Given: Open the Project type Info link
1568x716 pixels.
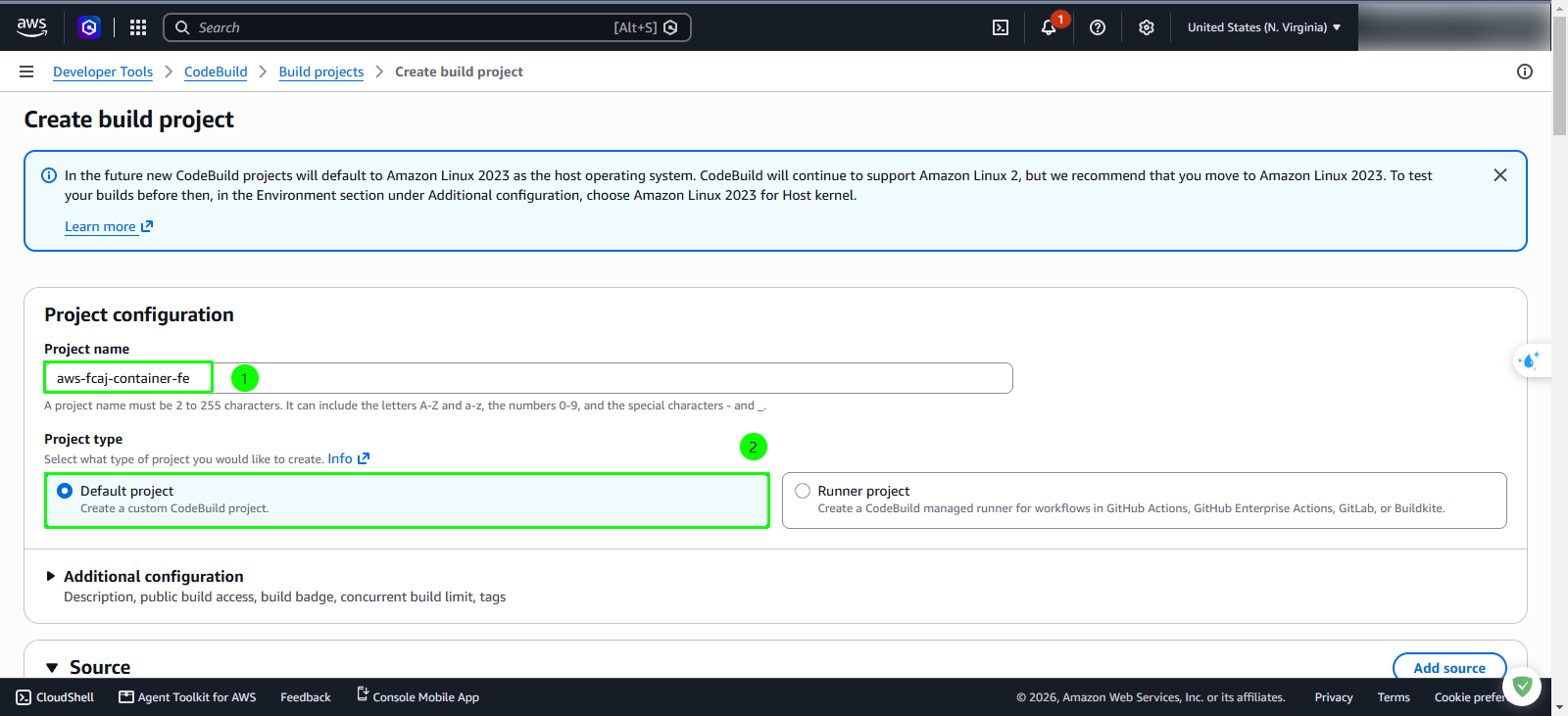Looking at the screenshot, I should (x=349, y=458).
